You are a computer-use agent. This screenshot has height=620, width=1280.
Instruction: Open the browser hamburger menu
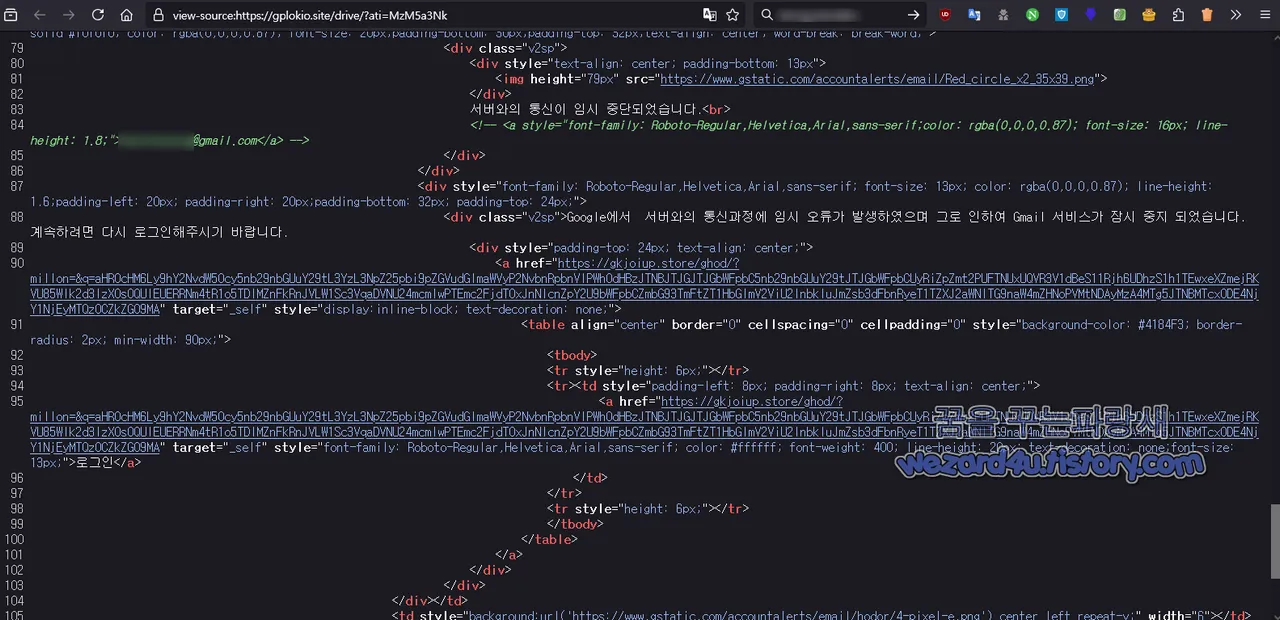(1265, 15)
